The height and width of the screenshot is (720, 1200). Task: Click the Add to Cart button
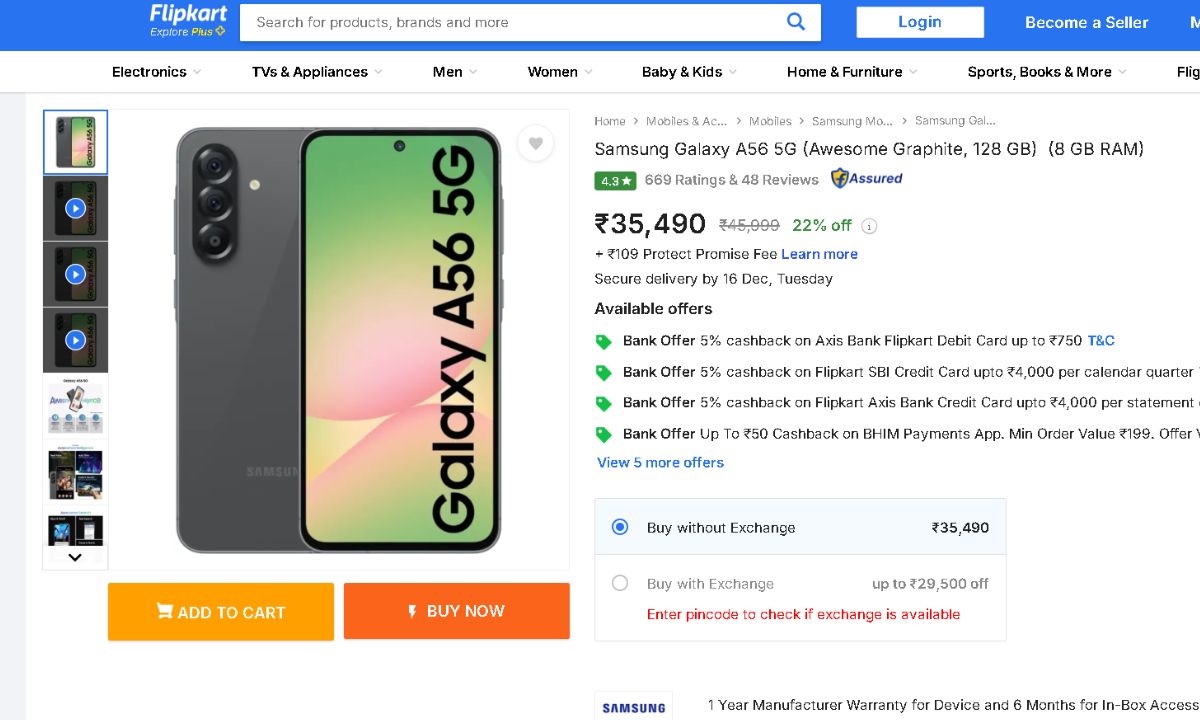[221, 612]
